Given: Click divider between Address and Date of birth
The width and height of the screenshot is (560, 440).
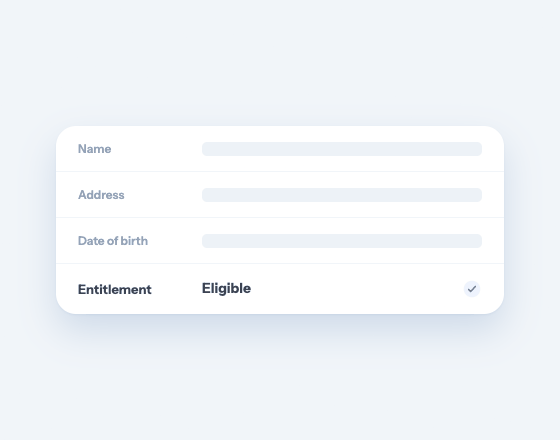Looking at the screenshot, I should tap(280, 218).
